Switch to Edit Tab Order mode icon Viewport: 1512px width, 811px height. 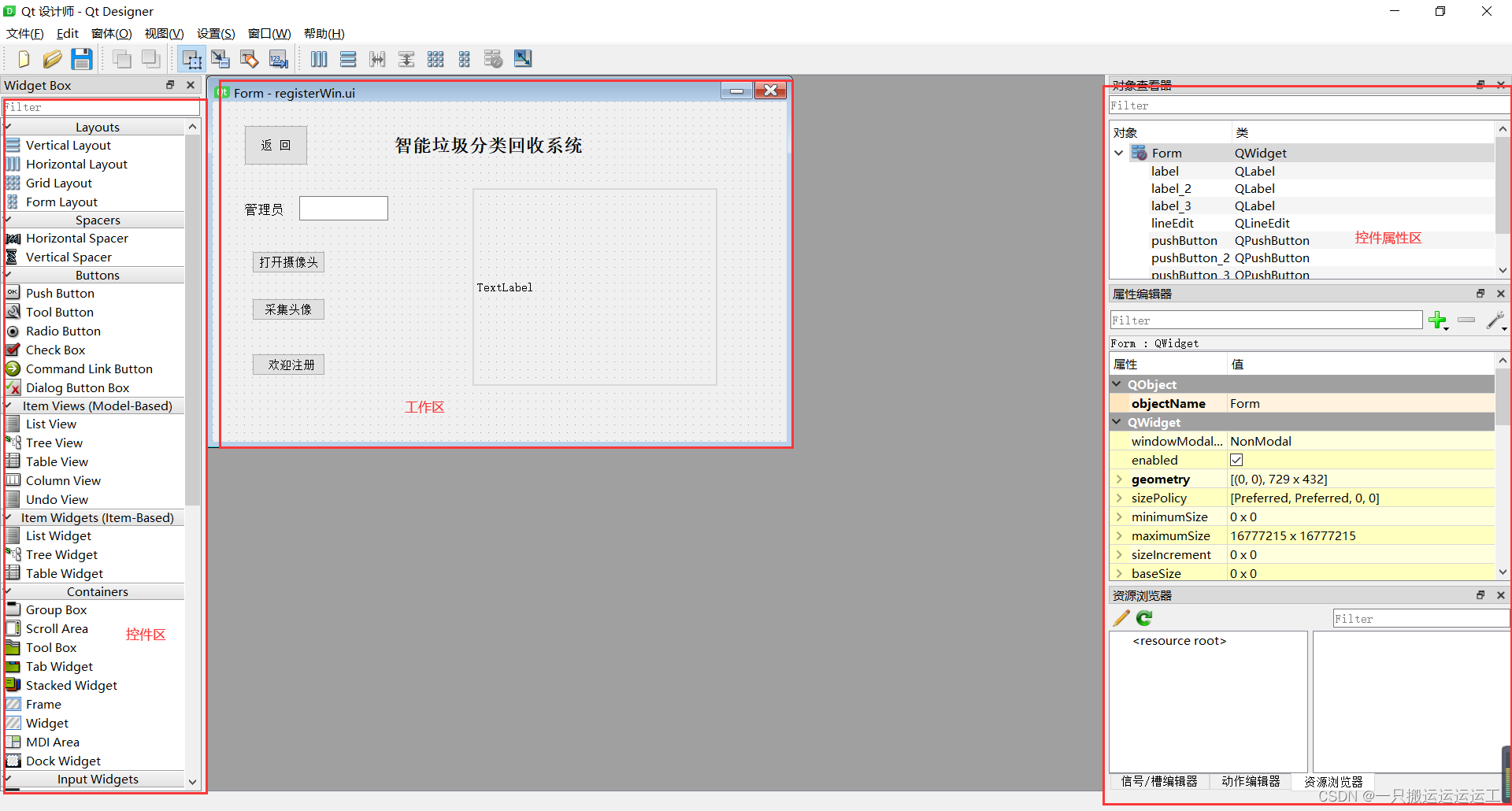click(278, 59)
